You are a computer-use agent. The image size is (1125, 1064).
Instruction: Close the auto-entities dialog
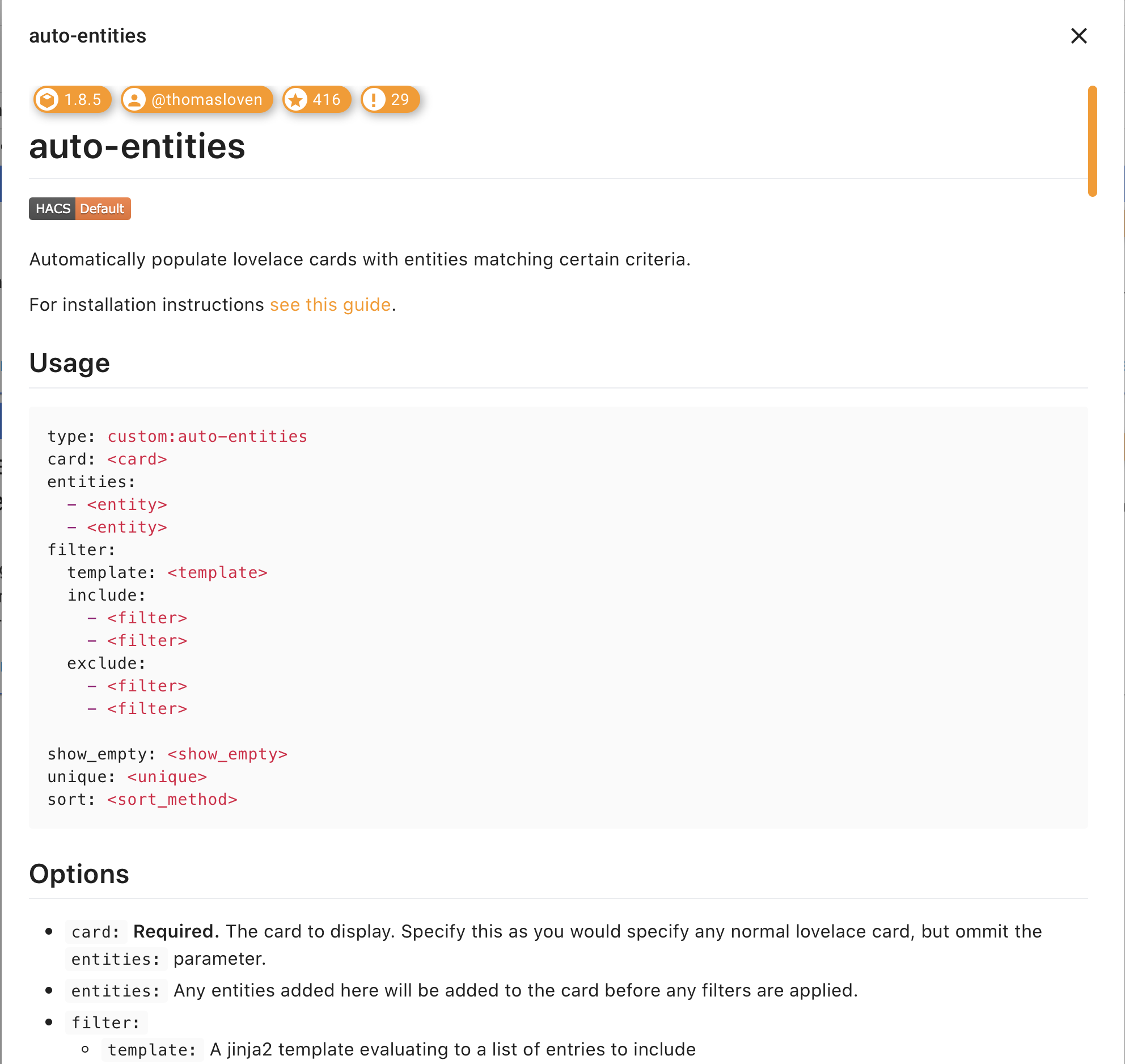pyautogui.click(x=1079, y=36)
